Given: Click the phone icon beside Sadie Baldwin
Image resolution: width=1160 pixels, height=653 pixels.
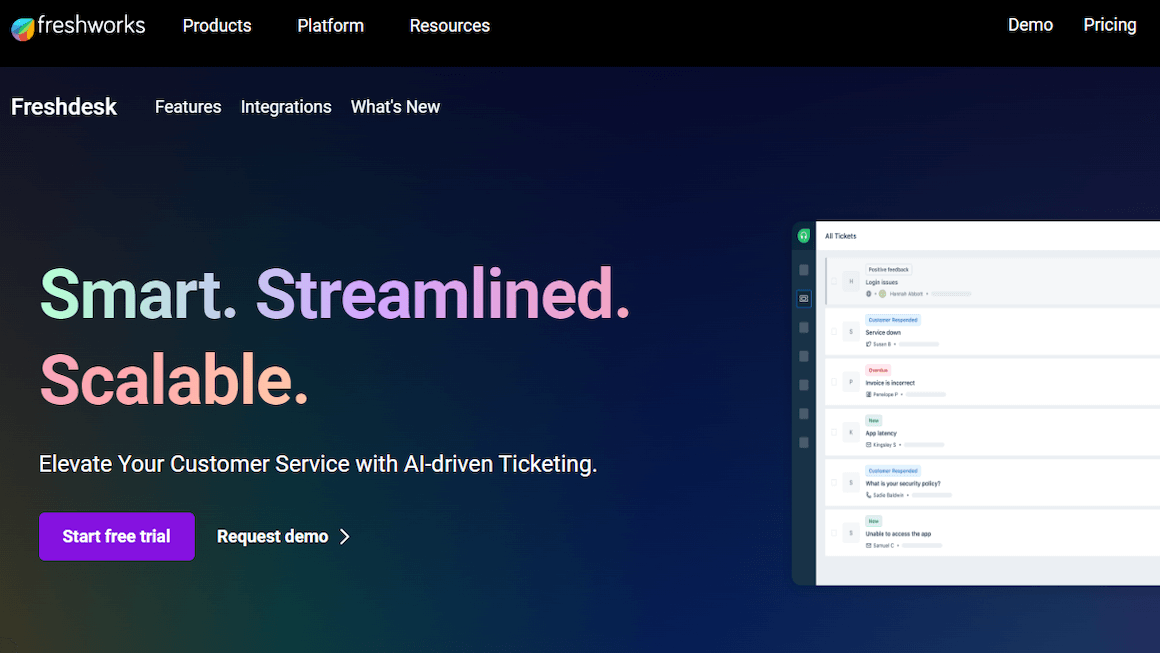Looking at the screenshot, I should click(869, 495).
